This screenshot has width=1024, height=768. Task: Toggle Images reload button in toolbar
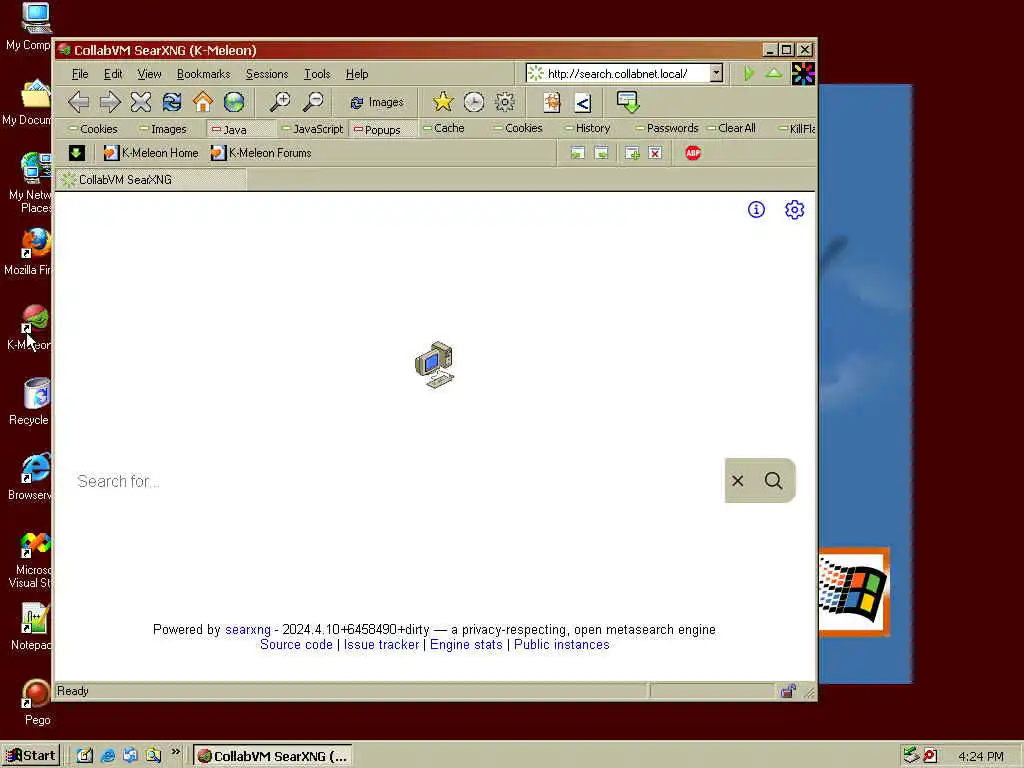pyautogui.click(x=377, y=103)
